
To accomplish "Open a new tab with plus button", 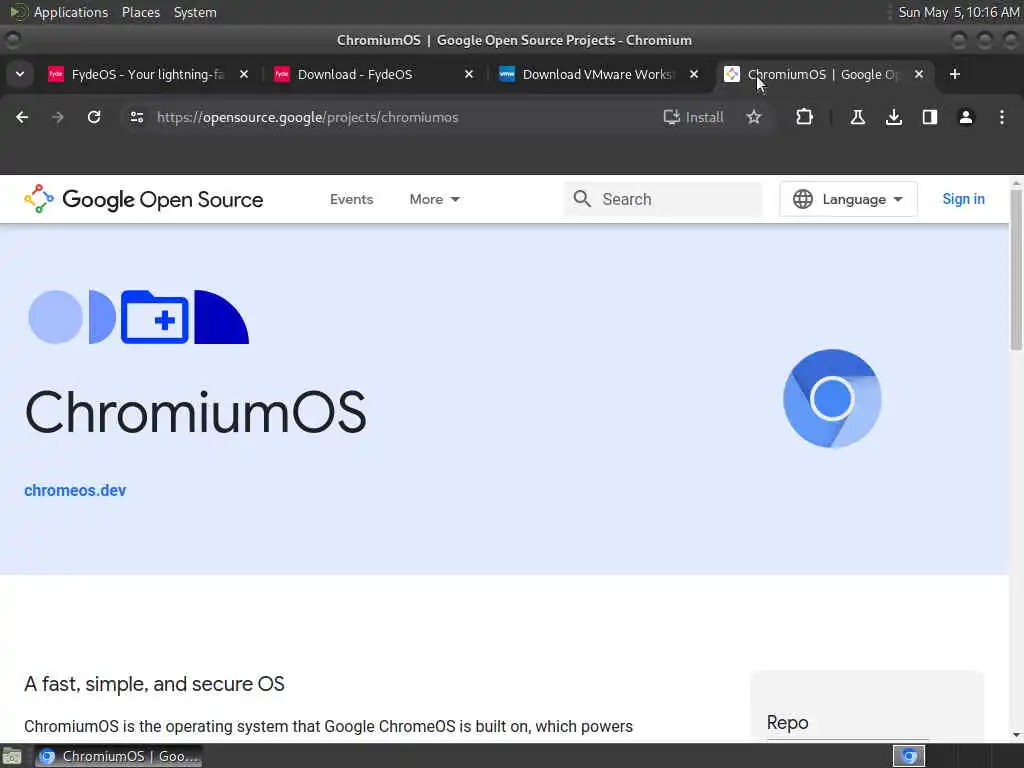I will click(x=955, y=74).
